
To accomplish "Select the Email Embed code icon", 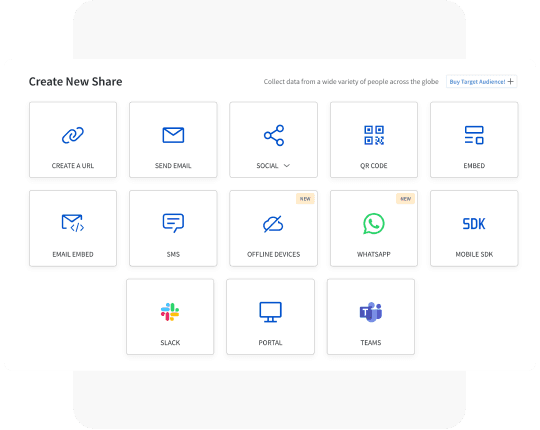I will click(x=73, y=223).
